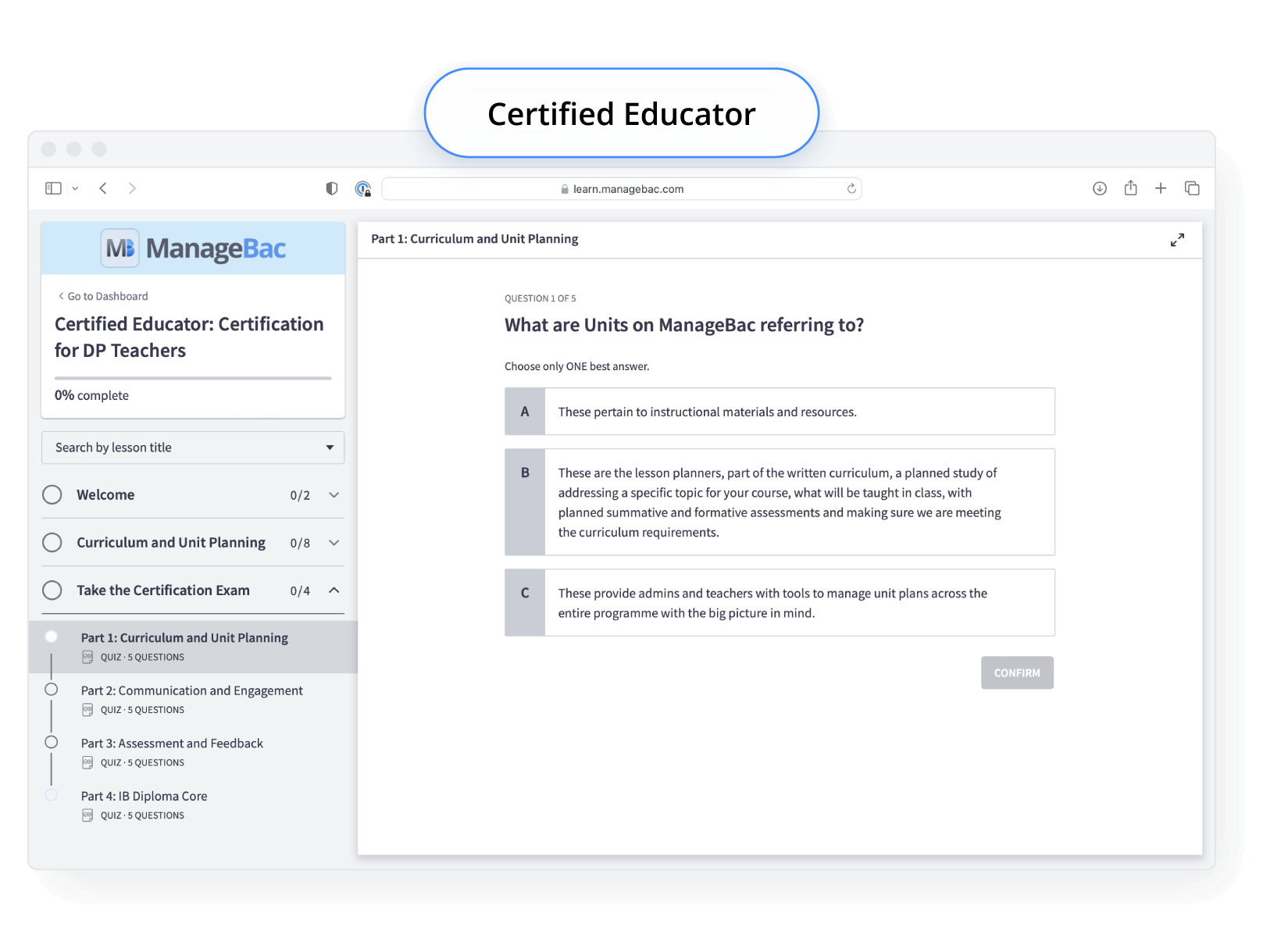Expand the Curriculum and Unit Planning section chevron
This screenshot has height=938, width=1288.
tap(334, 543)
